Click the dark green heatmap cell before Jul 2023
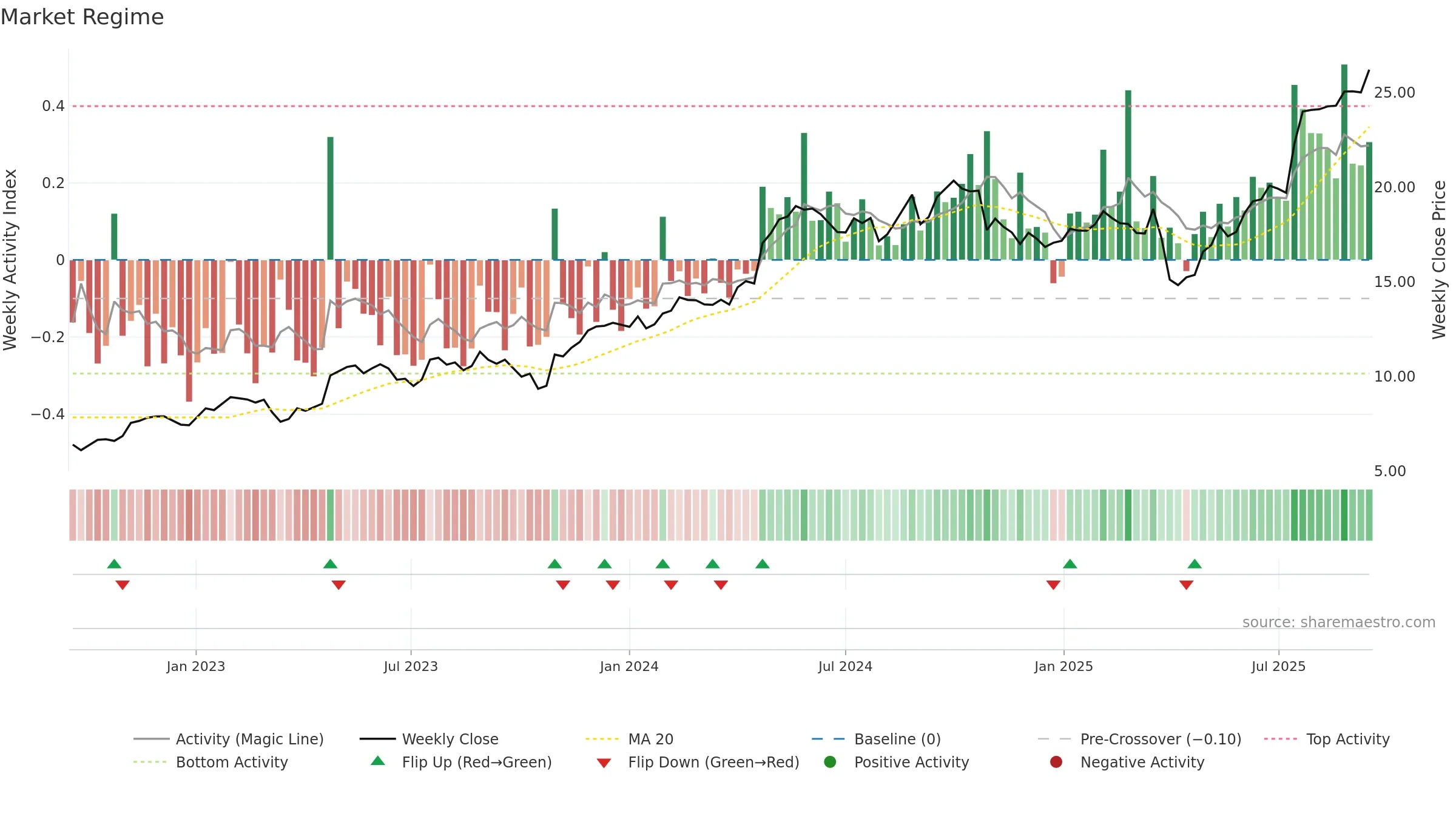The width and height of the screenshot is (1456, 819). click(x=331, y=515)
